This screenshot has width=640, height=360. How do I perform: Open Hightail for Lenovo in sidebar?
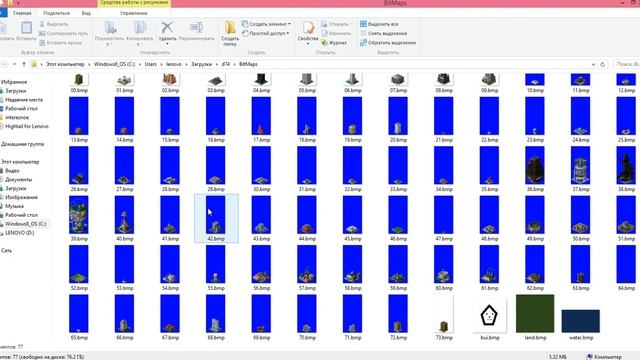click(x=27, y=126)
